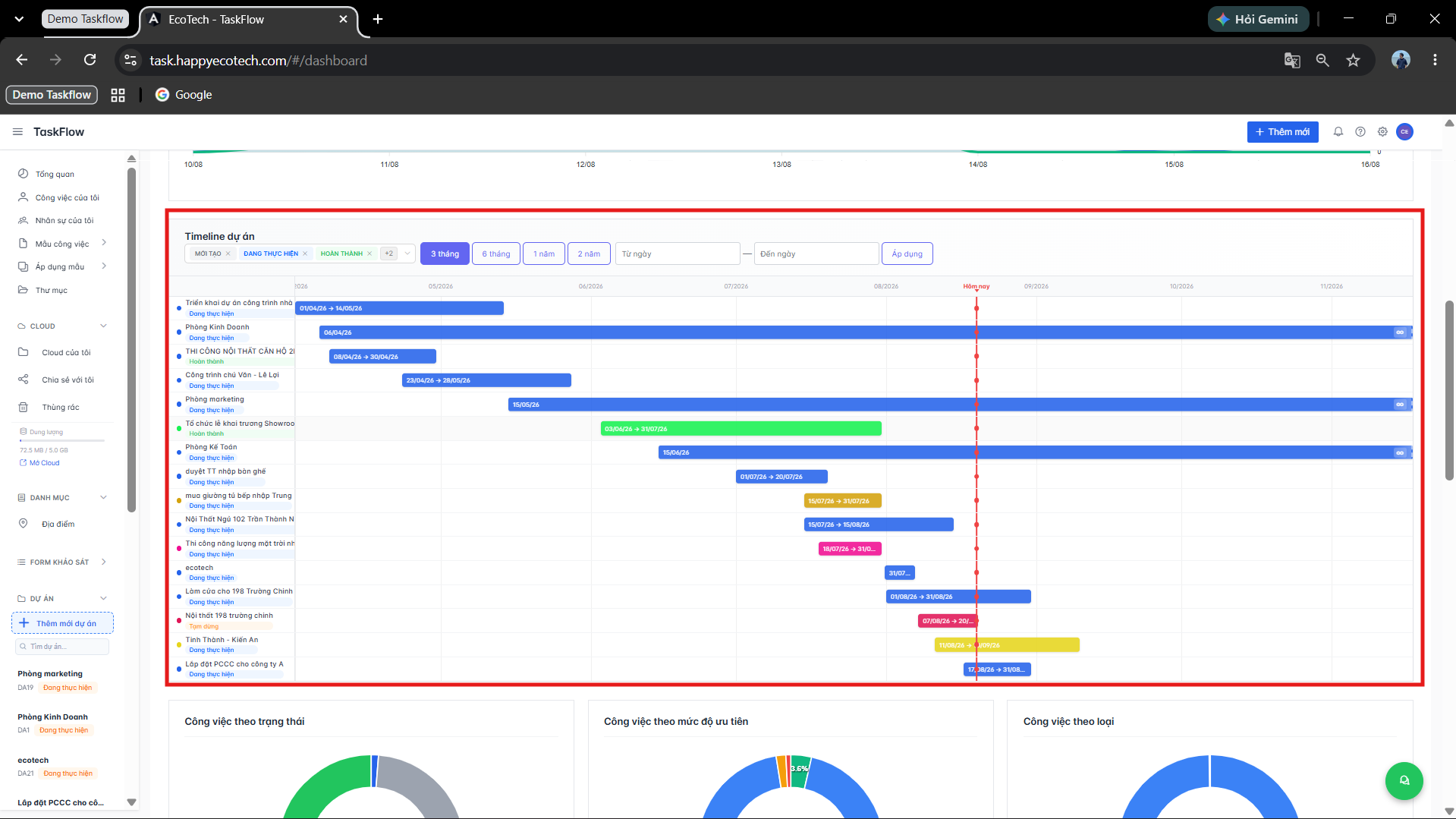Remove the ĐANG THỰC HIỆN filter tag

click(305, 254)
